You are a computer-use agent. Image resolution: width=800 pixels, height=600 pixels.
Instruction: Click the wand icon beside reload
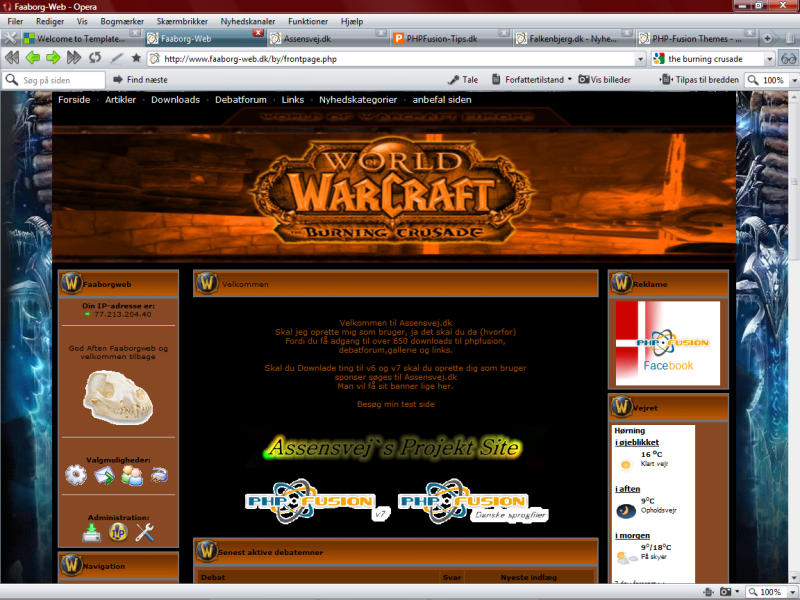coord(116,58)
